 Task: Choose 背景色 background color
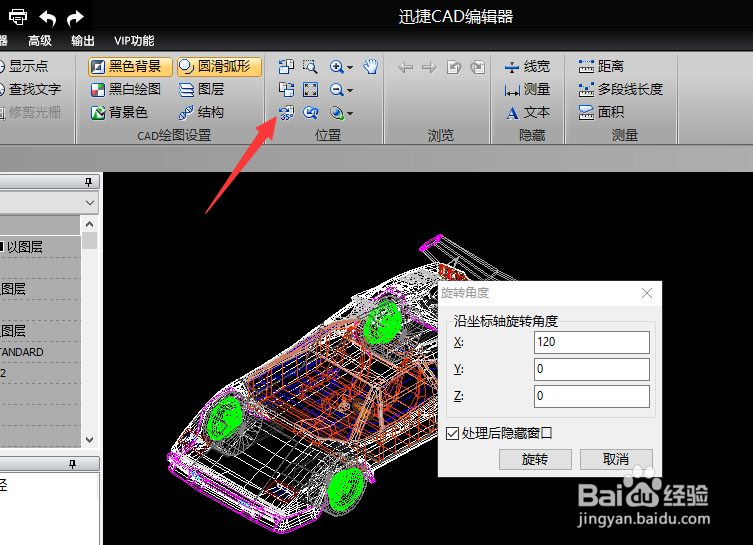pos(119,112)
